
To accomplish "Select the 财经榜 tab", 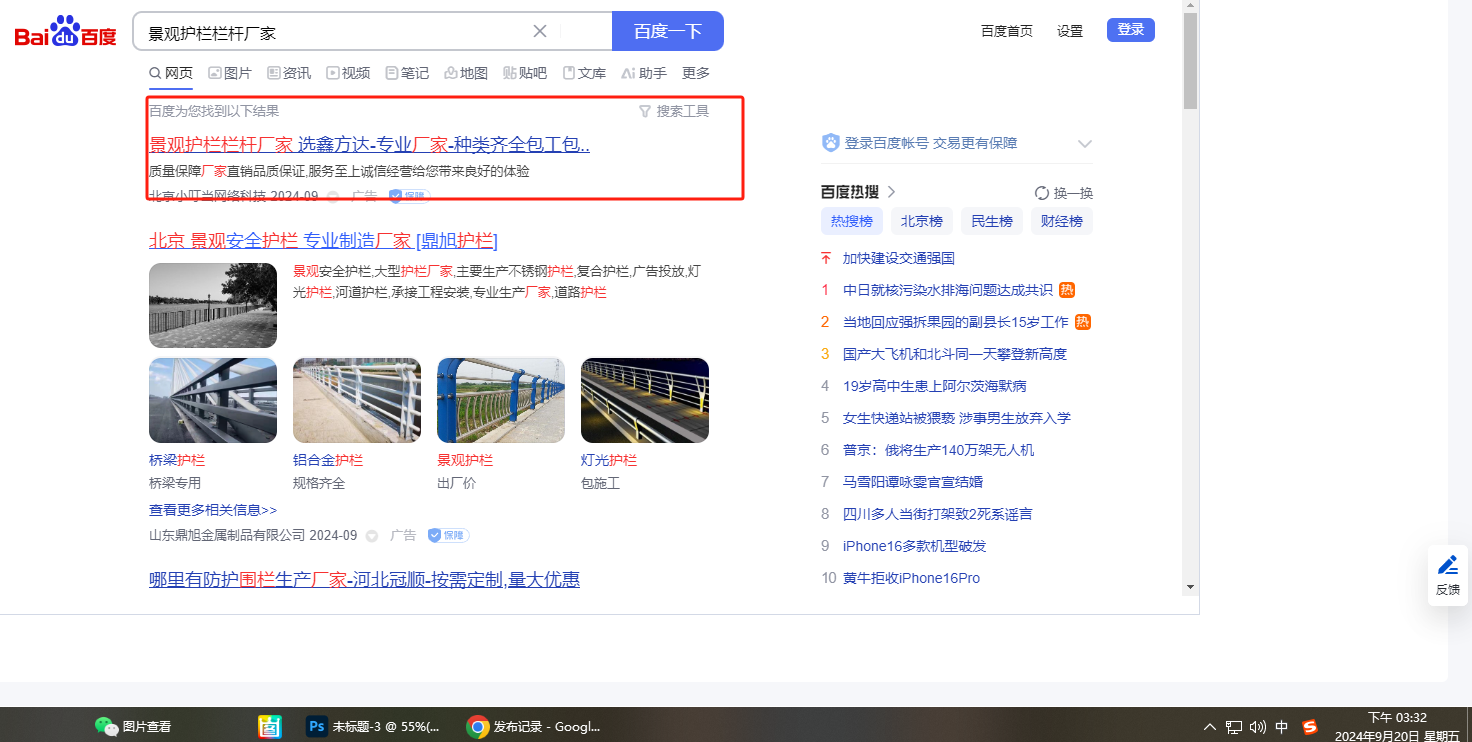I will click(x=1062, y=221).
